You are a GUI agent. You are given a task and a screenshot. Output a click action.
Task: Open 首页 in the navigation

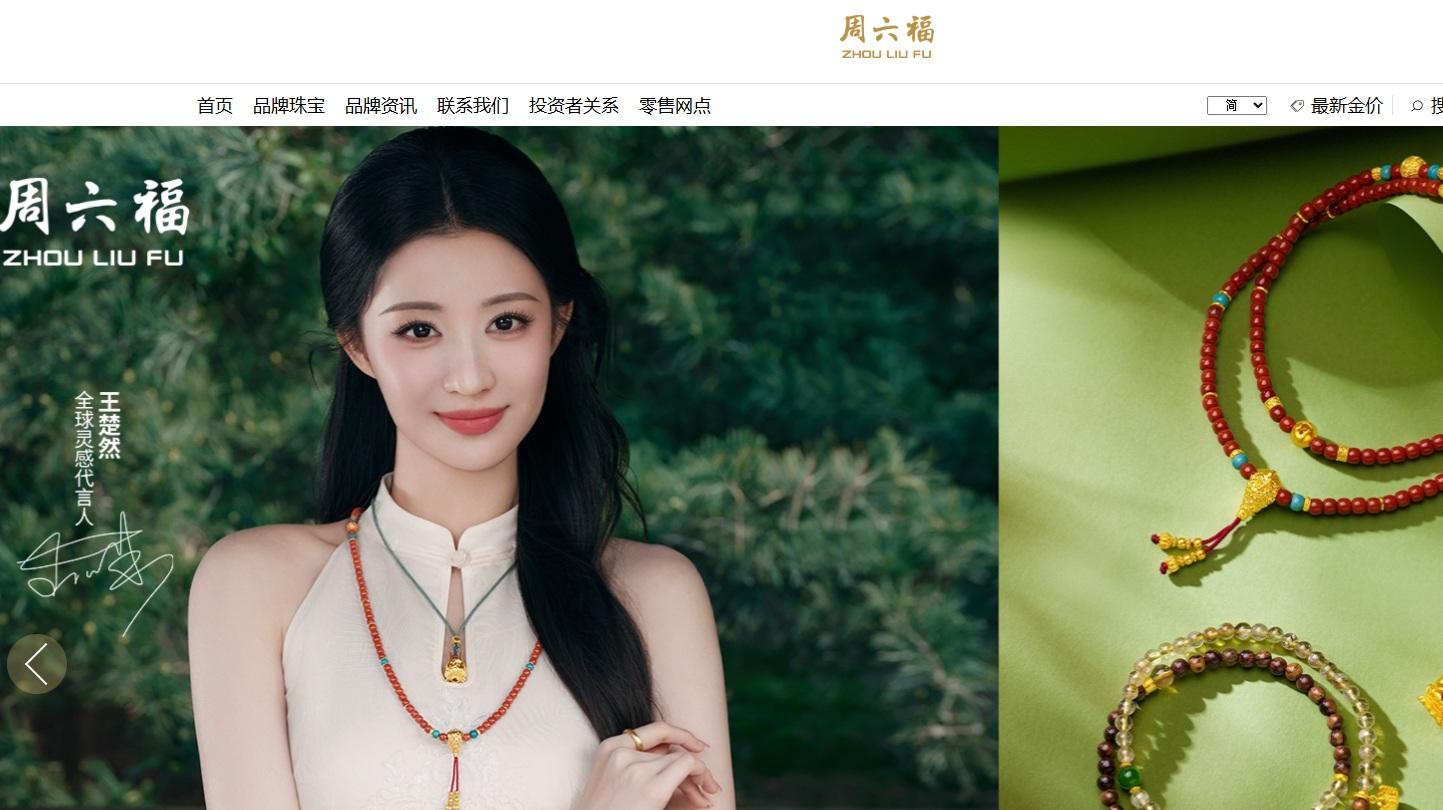(x=215, y=106)
